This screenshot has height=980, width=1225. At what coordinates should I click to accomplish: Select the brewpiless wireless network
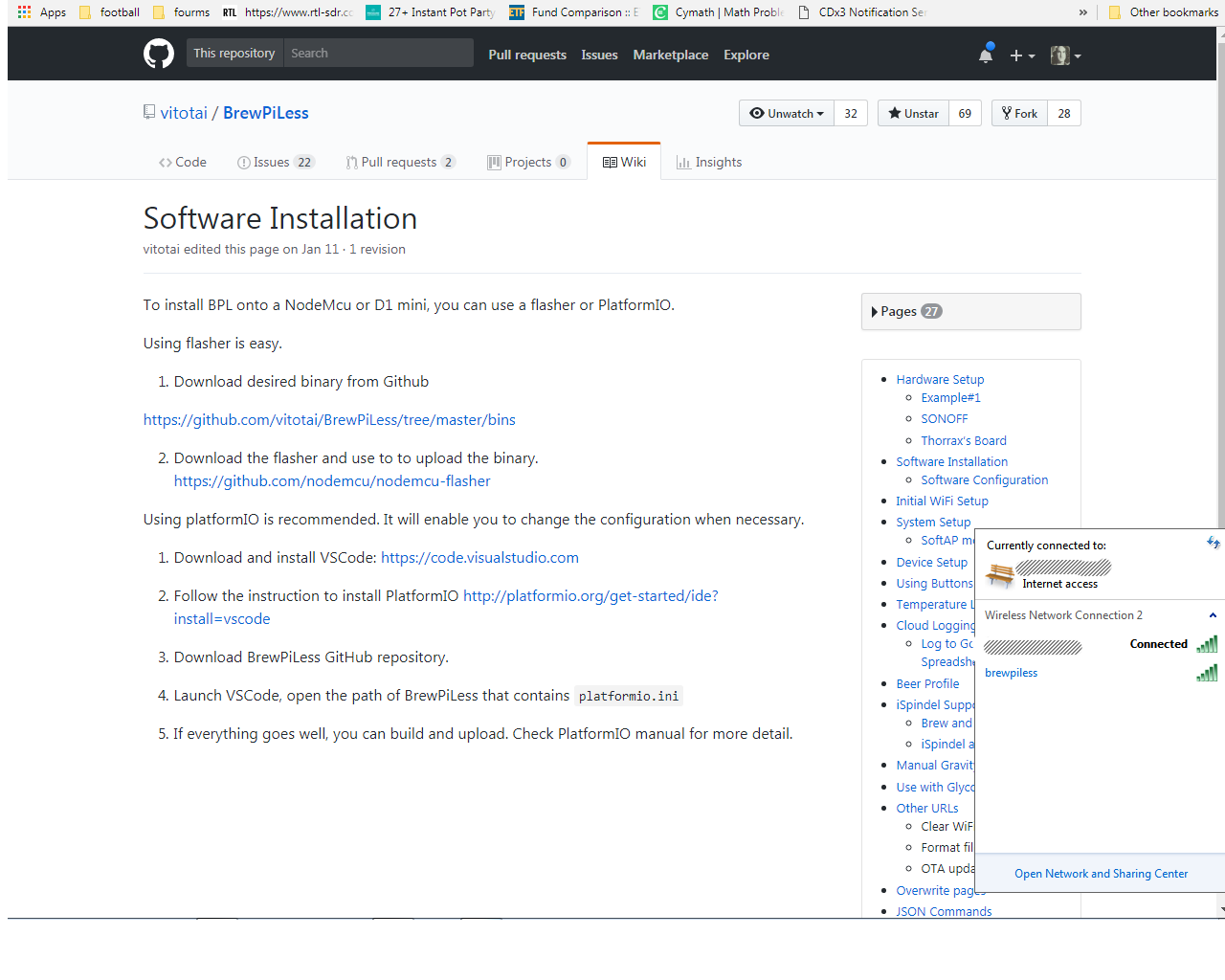coord(1100,673)
